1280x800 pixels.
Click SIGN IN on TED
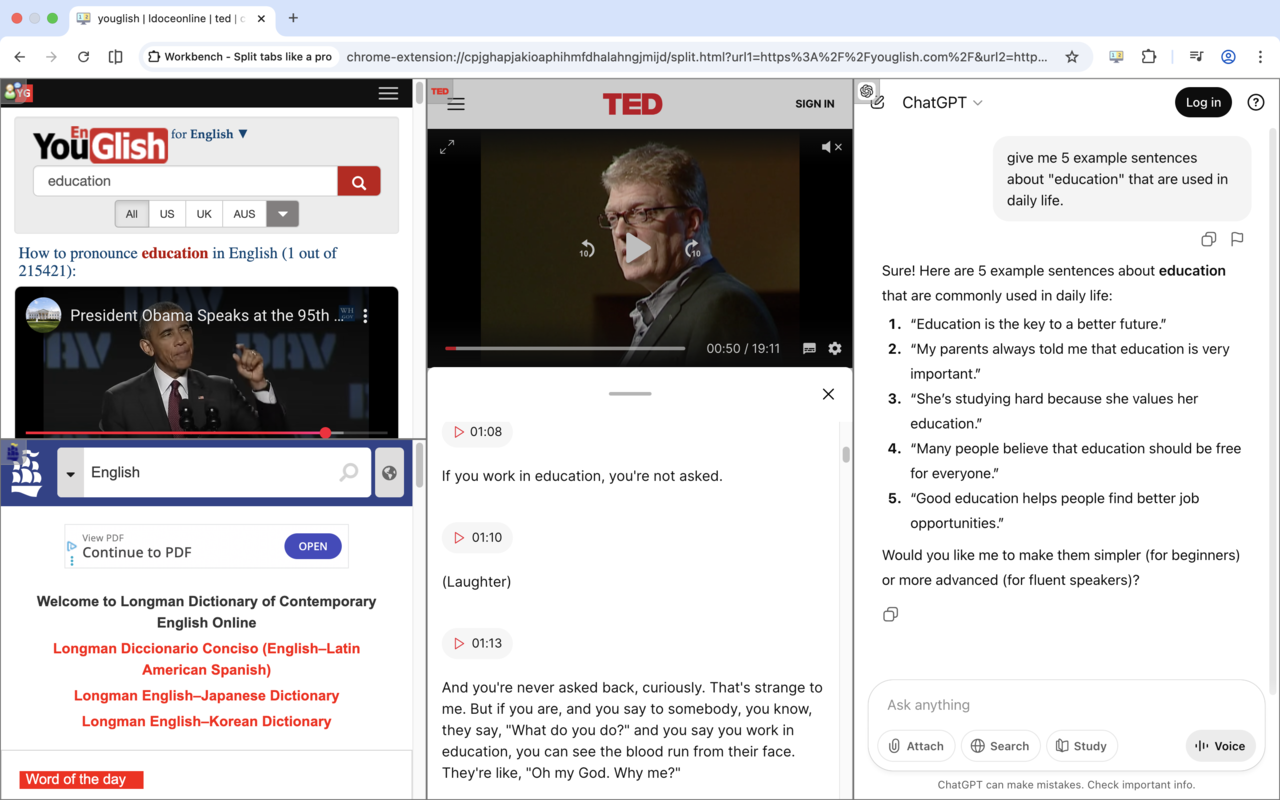pyautogui.click(x=815, y=104)
